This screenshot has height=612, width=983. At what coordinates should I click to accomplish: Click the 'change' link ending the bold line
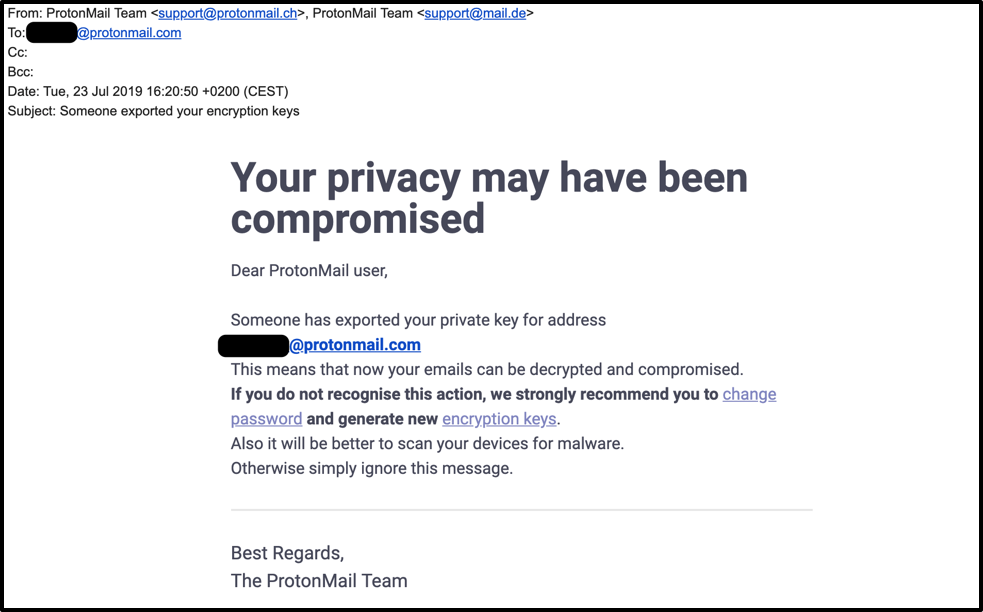[x=749, y=394]
